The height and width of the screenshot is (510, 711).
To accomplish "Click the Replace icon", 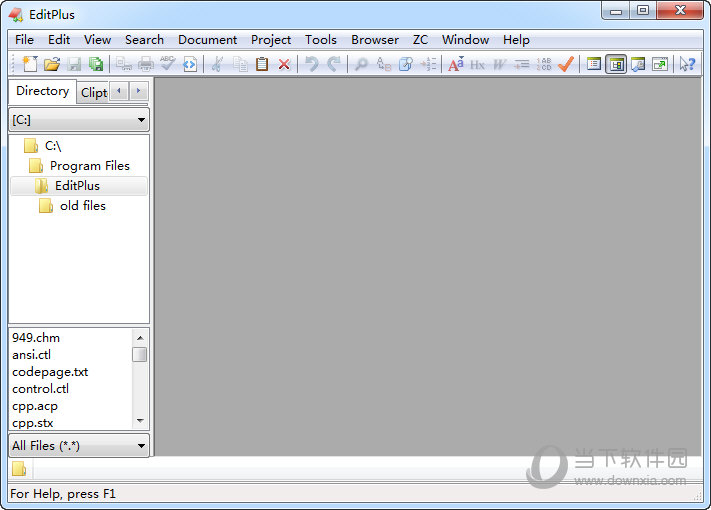I will coord(384,64).
